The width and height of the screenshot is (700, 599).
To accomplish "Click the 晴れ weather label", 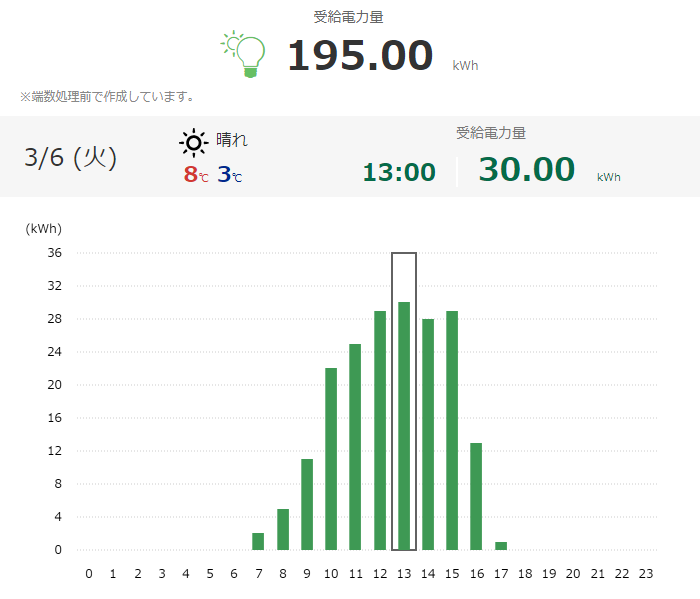I will click(232, 140).
